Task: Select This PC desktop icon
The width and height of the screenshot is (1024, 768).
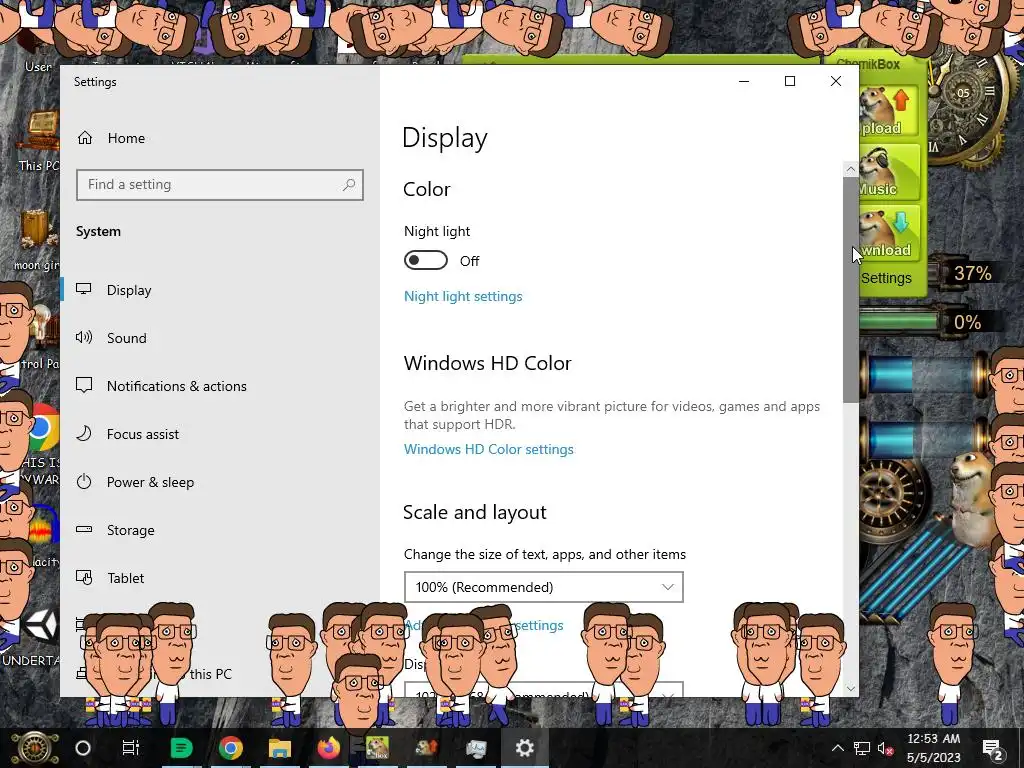Action: point(39,141)
